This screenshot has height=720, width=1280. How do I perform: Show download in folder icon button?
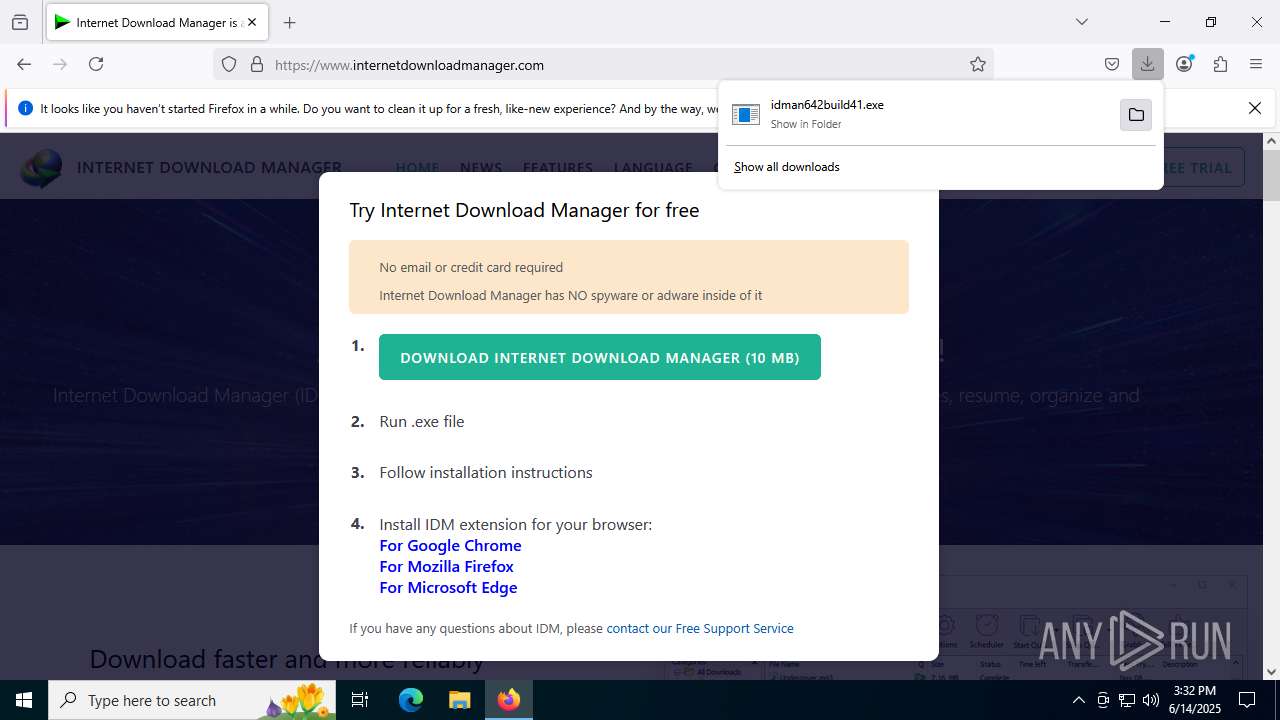pos(1136,115)
